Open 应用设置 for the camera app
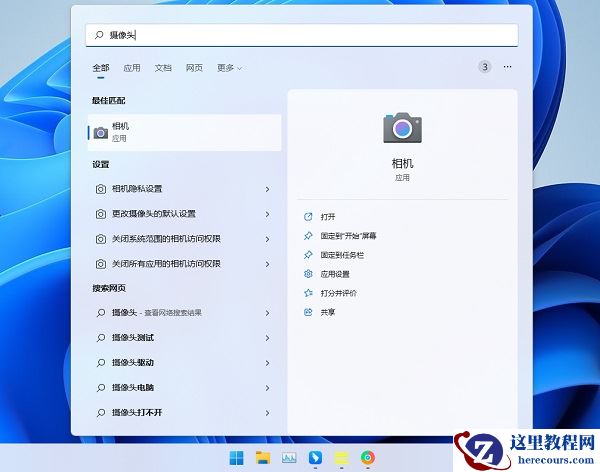600x472 pixels. [335, 274]
